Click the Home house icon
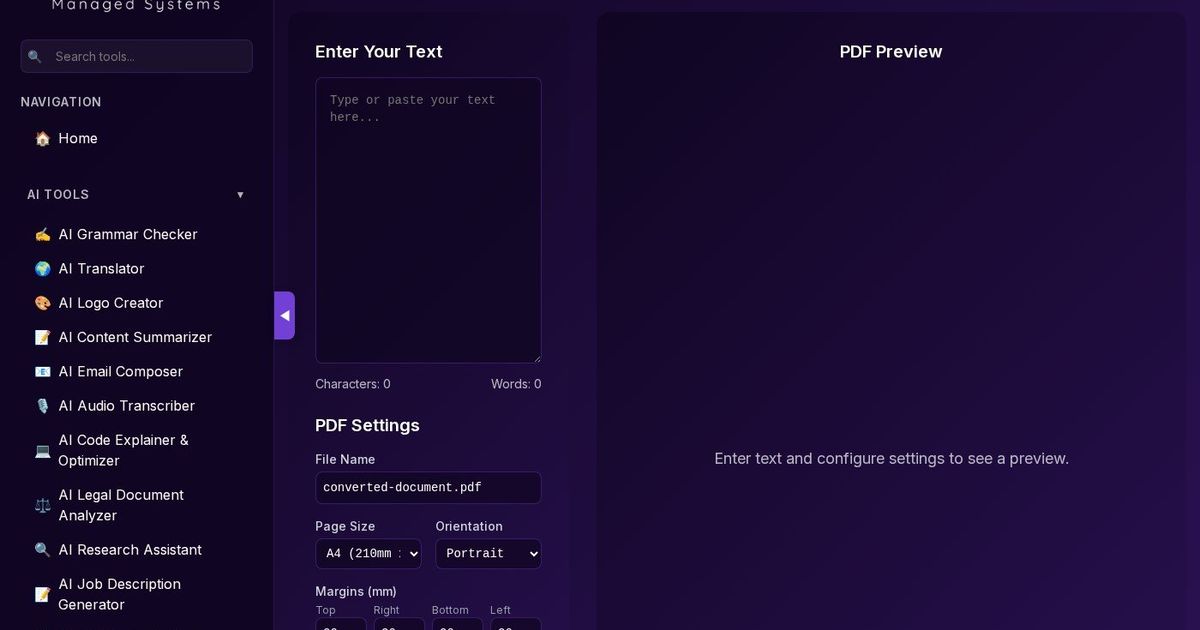 pos(42,138)
